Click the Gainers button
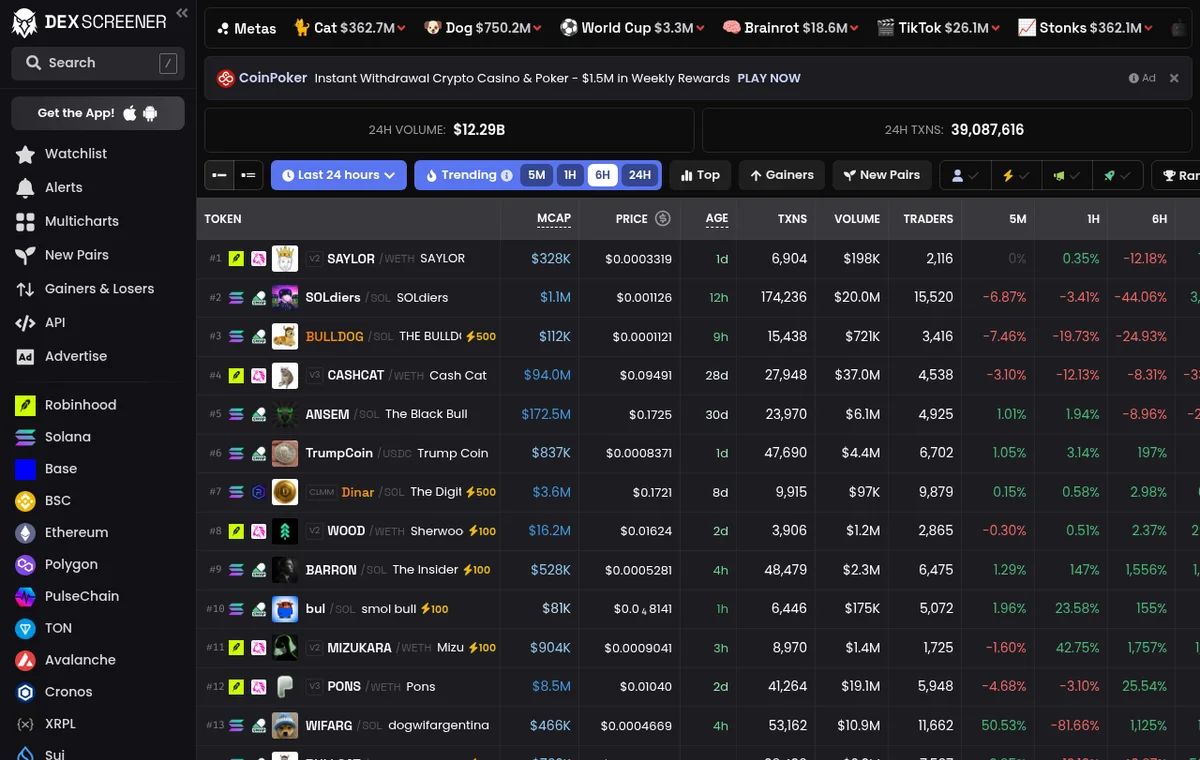 pyautogui.click(x=782, y=175)
